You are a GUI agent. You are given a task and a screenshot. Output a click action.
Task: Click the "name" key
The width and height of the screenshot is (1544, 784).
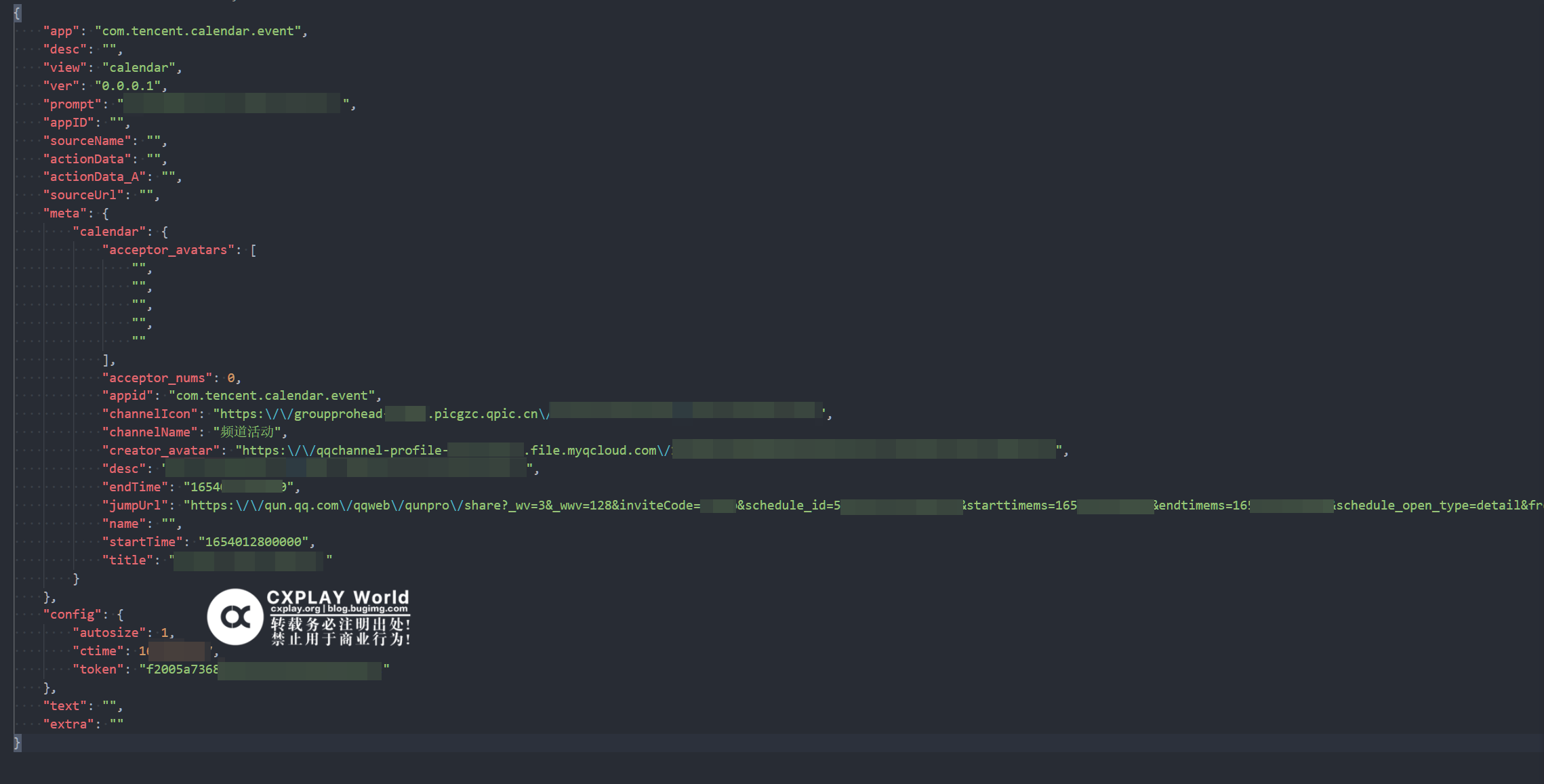tap(124, 524)
